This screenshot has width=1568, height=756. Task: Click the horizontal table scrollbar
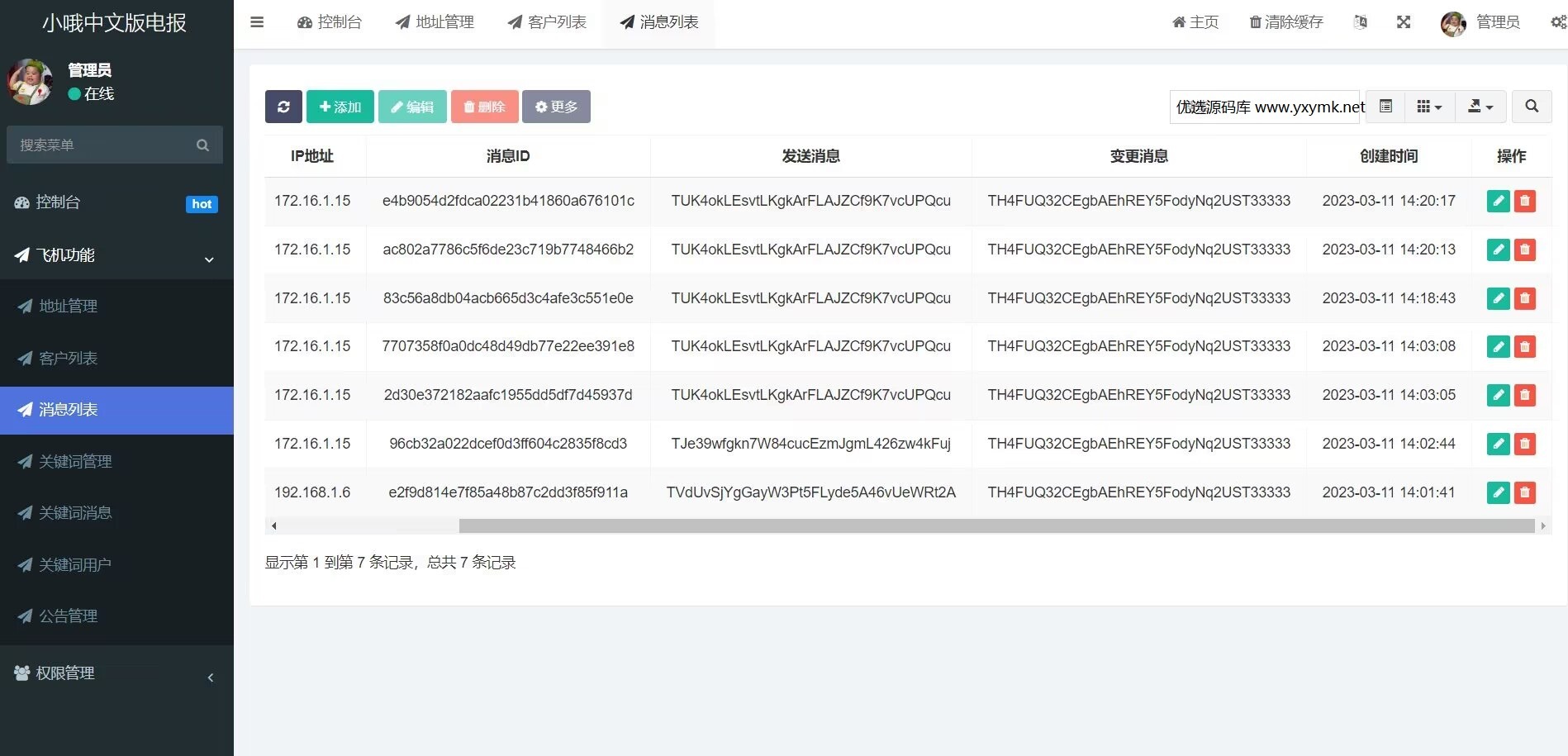pos(996,525)
